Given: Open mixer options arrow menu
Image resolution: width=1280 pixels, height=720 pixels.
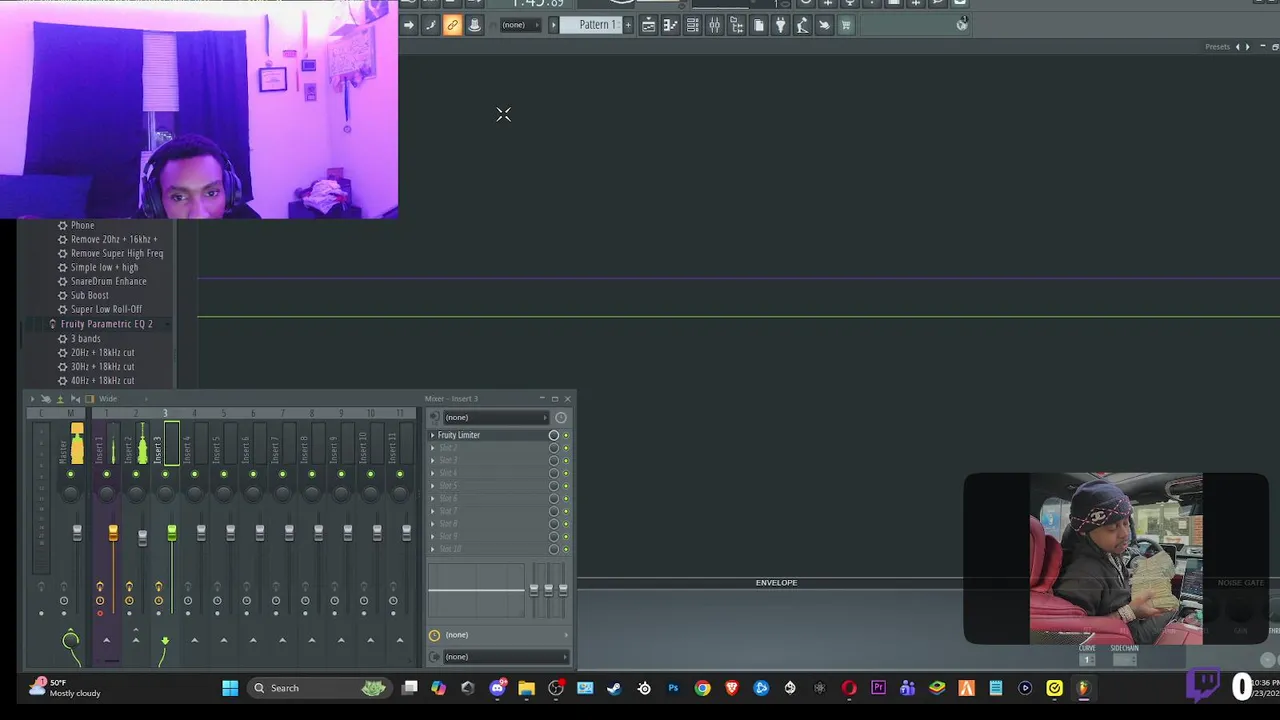Looking at the screenshot, I should 32,399.
